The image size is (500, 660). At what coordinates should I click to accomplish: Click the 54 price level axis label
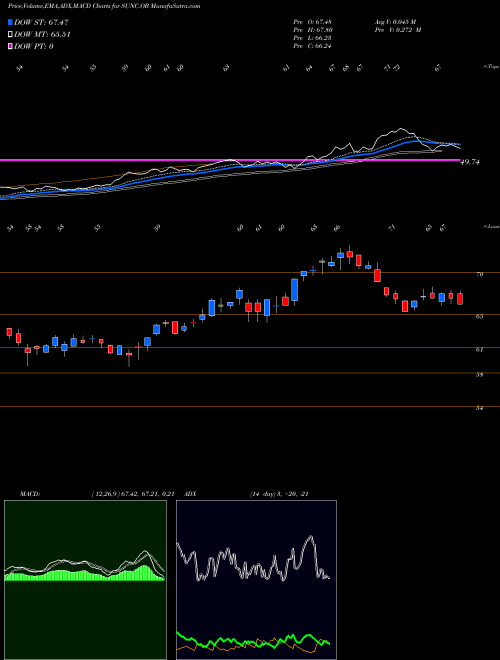[x=479, y=408]
